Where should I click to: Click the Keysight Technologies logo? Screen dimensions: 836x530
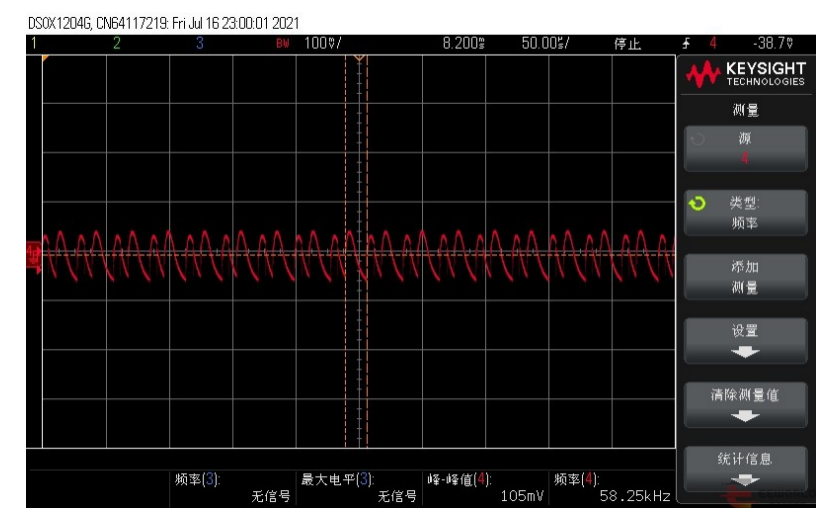coord(745,74)
